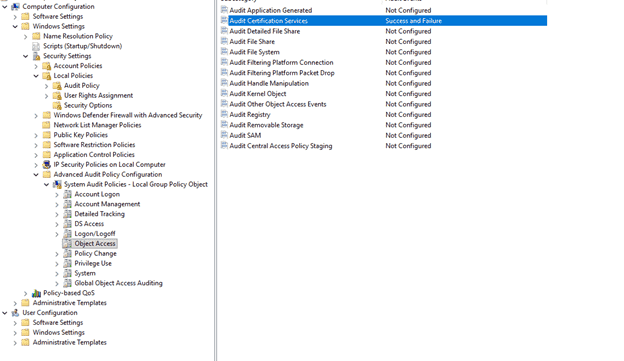Click the Audit File System policy icon

pyautogui.click(x=224, y=52)
